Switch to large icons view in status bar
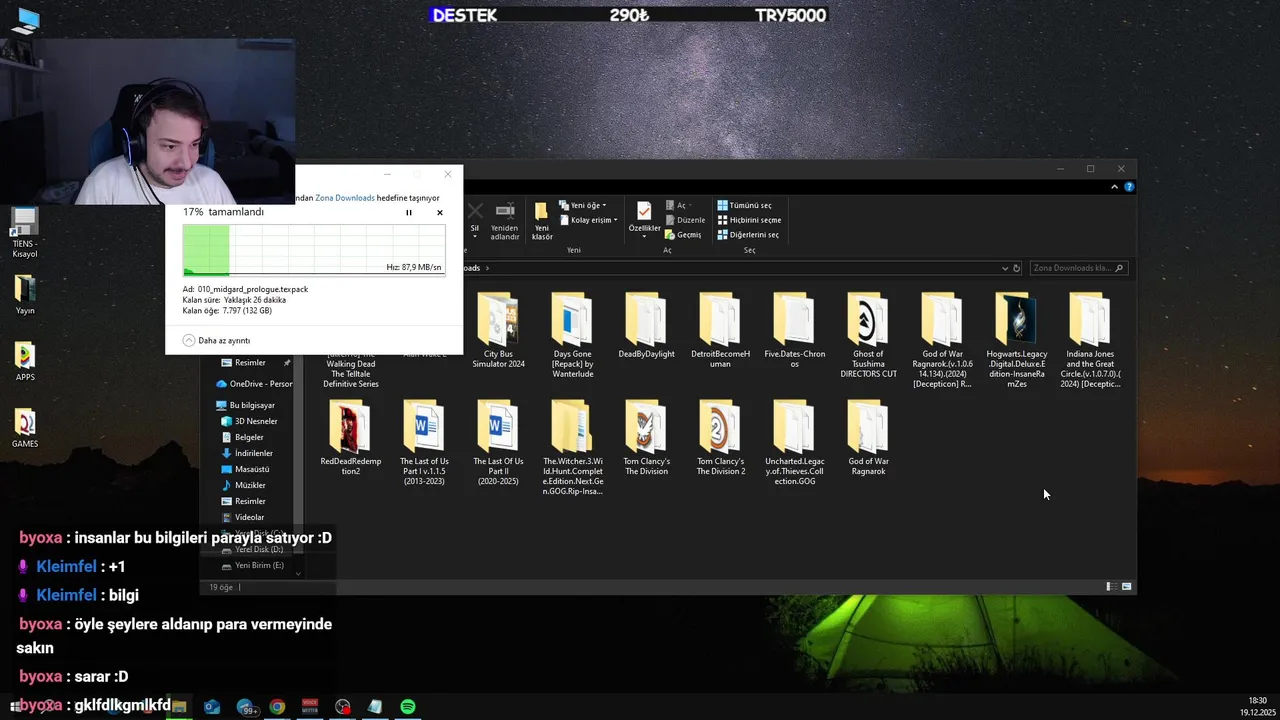Image resolution: width=1280 pixels, height=720 pixels. 1127,587
